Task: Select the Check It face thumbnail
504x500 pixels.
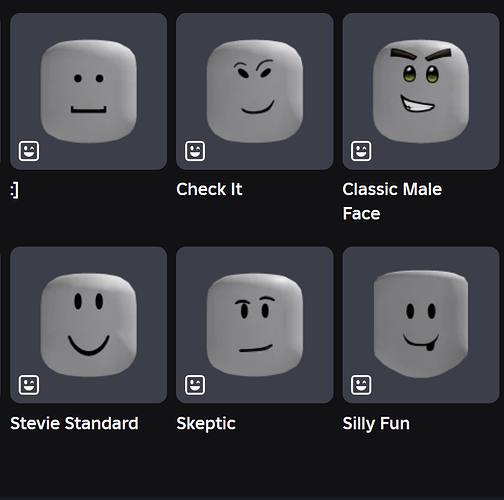Action: [255, 91]
